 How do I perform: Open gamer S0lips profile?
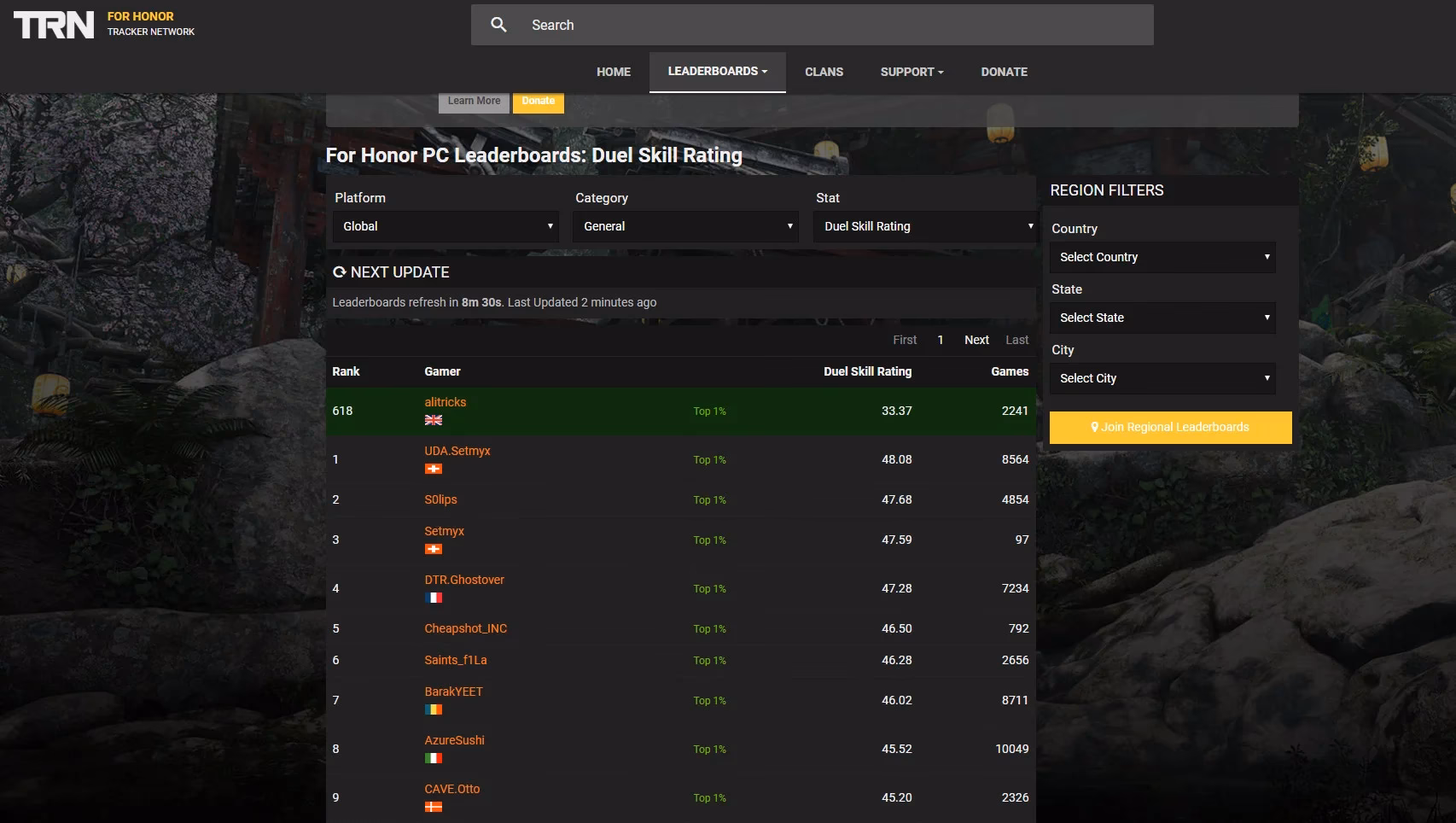(440, 499)
